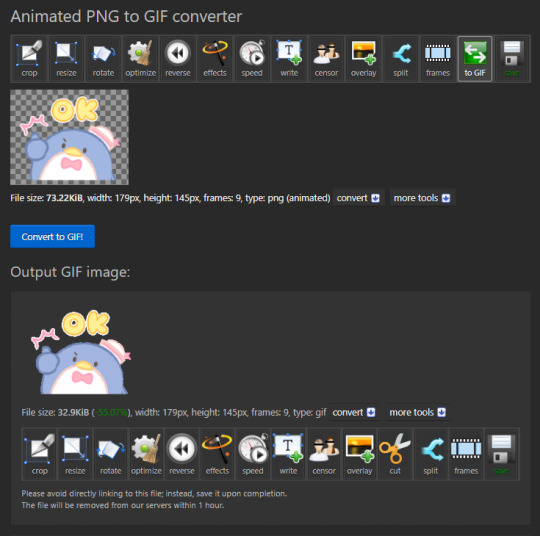
Task: Reverse the output GIF via bottom toolbar
Action: (x=182, y=454)
